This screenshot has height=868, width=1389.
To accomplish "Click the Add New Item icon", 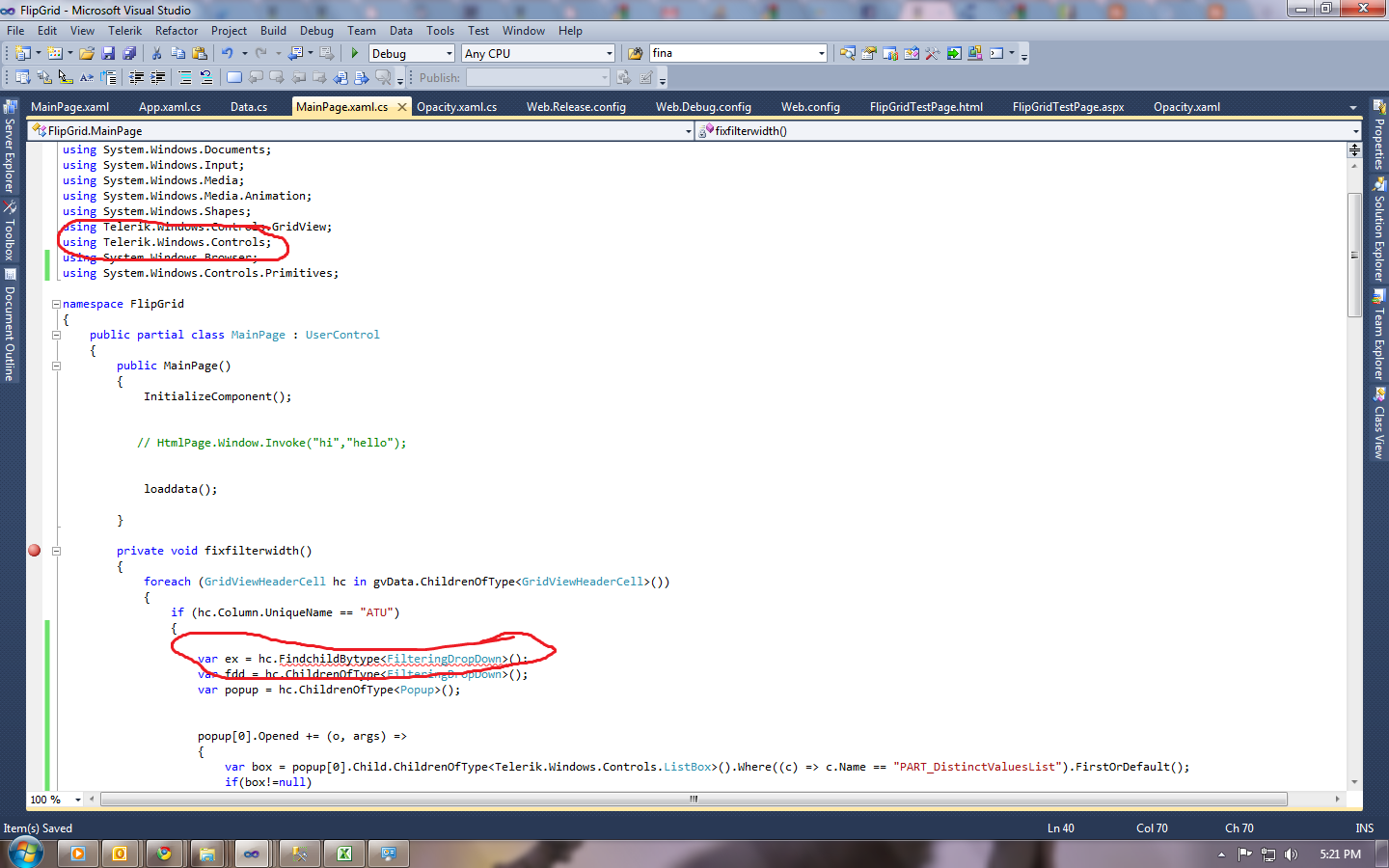I will (55, 53).
